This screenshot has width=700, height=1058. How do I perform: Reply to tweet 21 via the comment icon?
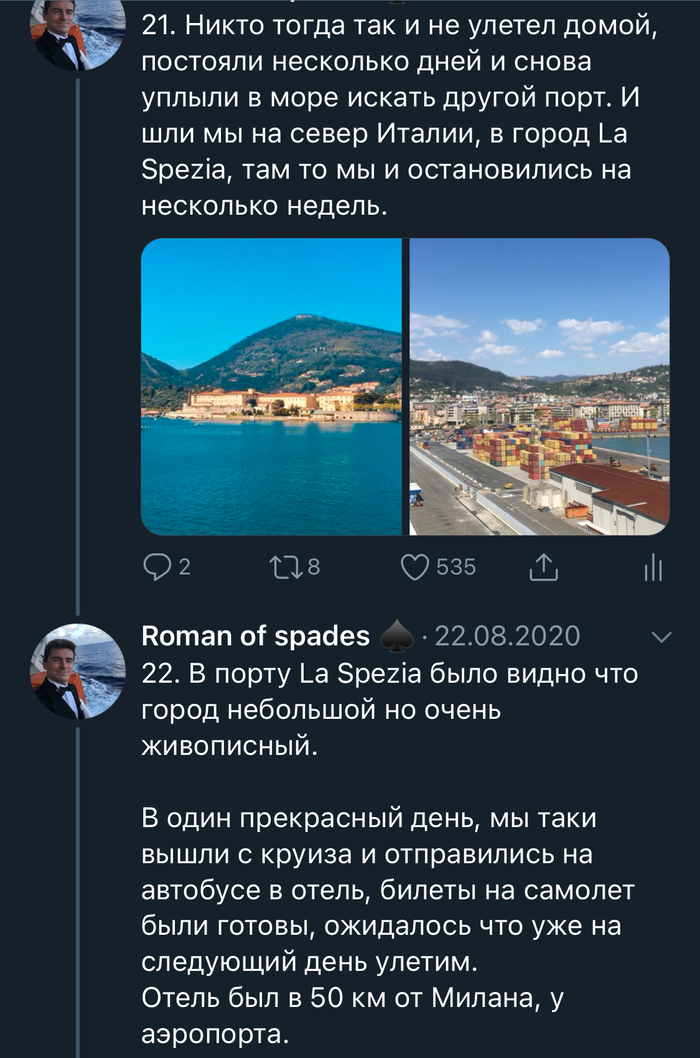[158, 567]
